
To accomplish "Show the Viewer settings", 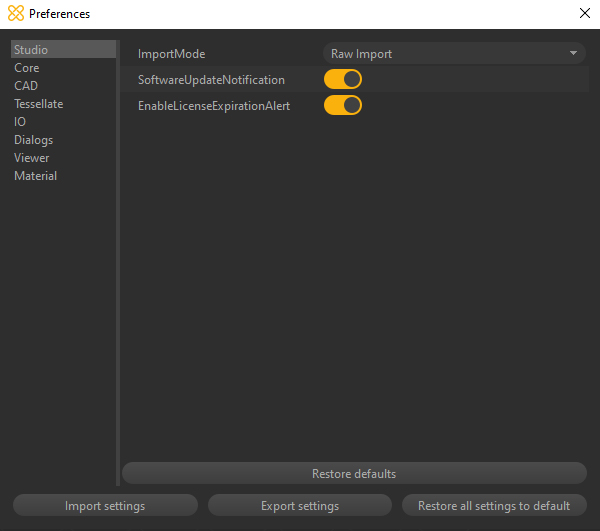I will [x=32, y=158].
